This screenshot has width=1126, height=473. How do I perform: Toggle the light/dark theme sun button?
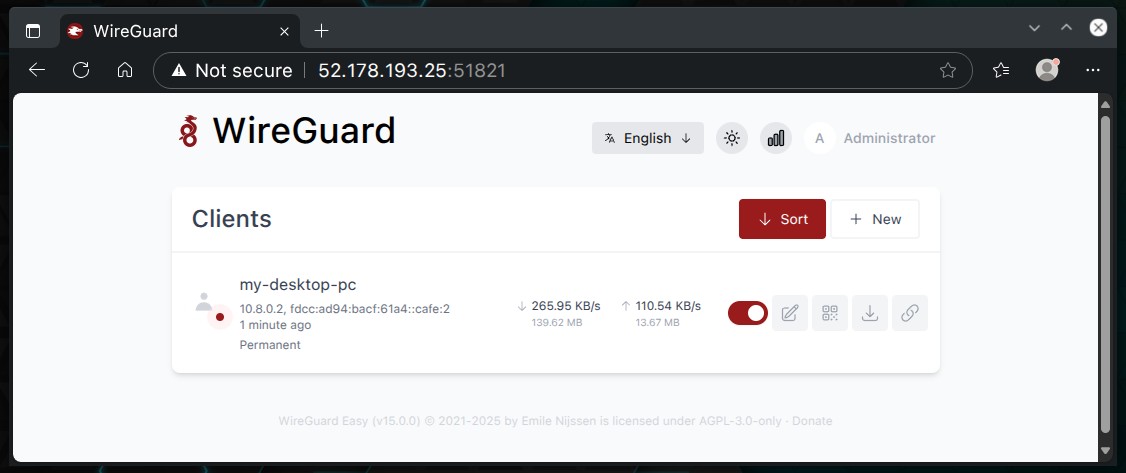point(732,138)
